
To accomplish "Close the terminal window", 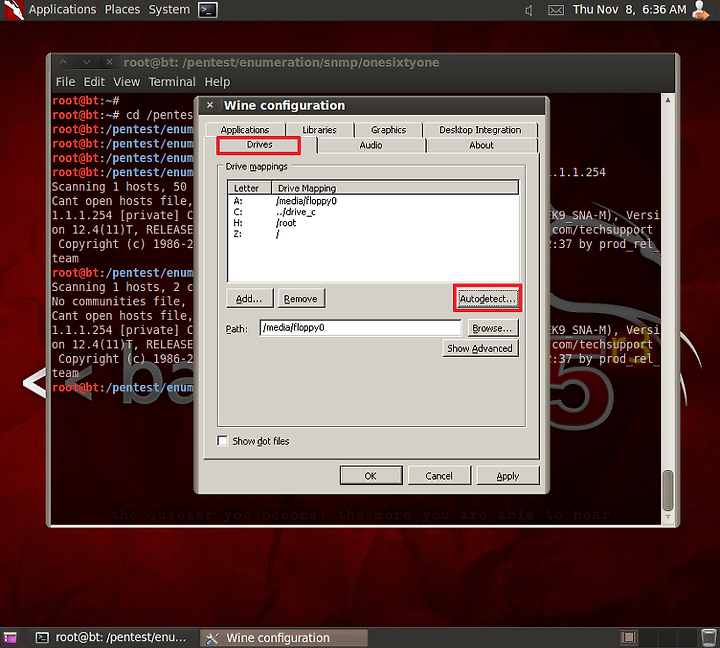I will [x=109, y=62].
